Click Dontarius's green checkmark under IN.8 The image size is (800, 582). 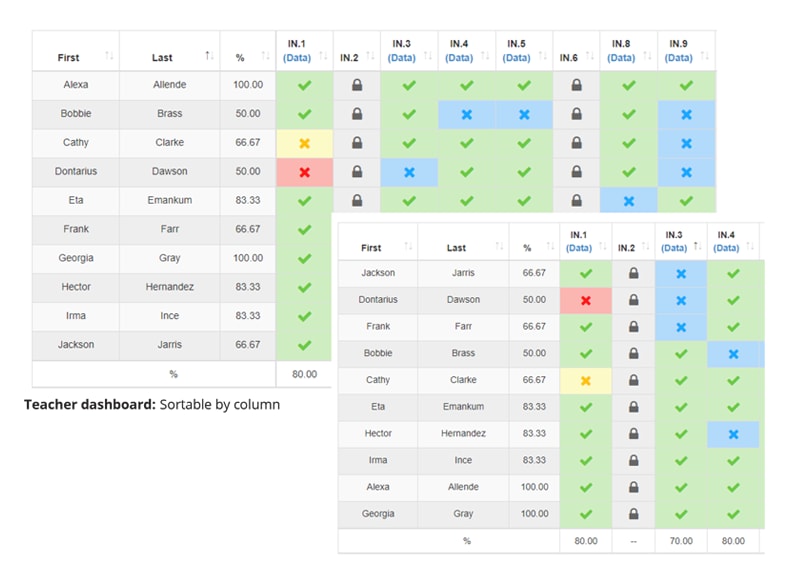tap(628, 172)
